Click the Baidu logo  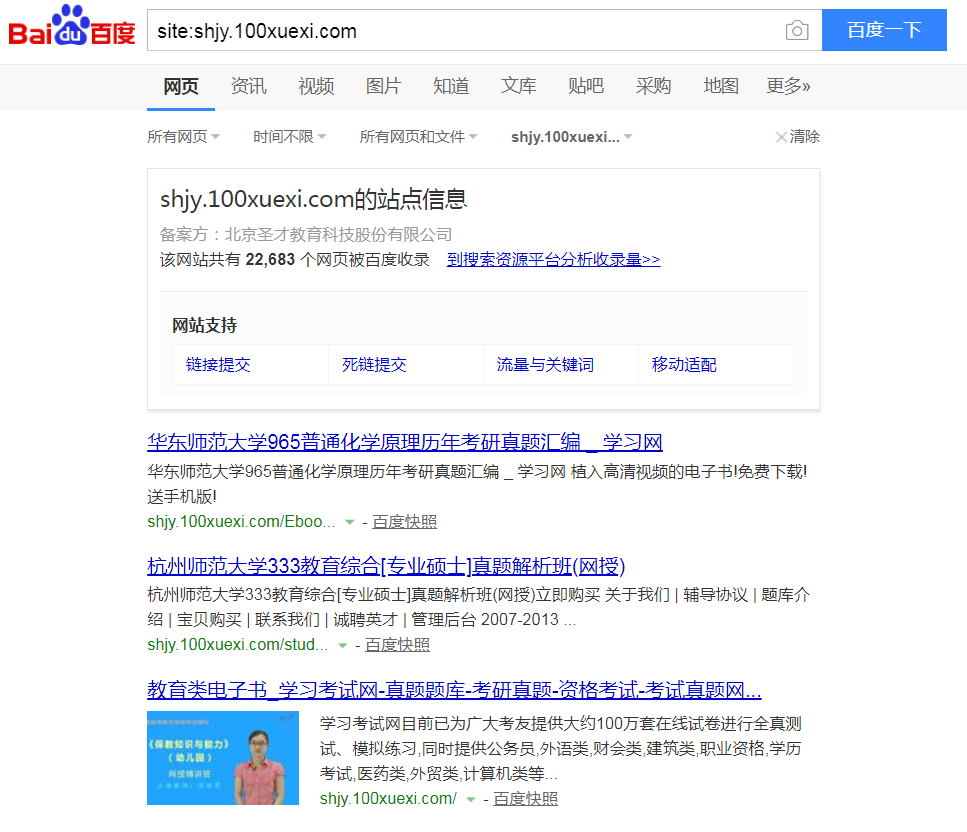(72, 27)
